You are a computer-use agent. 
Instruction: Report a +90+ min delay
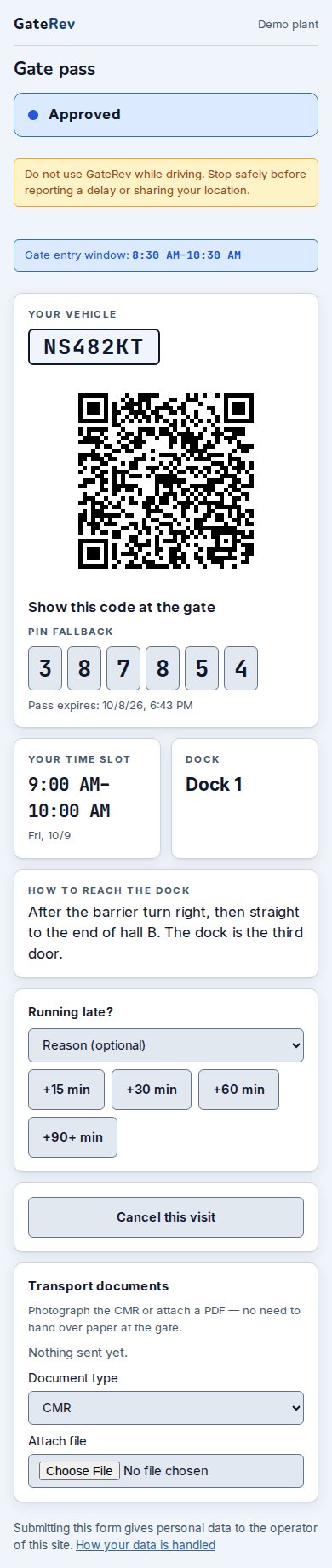(x=72, y=1137)
